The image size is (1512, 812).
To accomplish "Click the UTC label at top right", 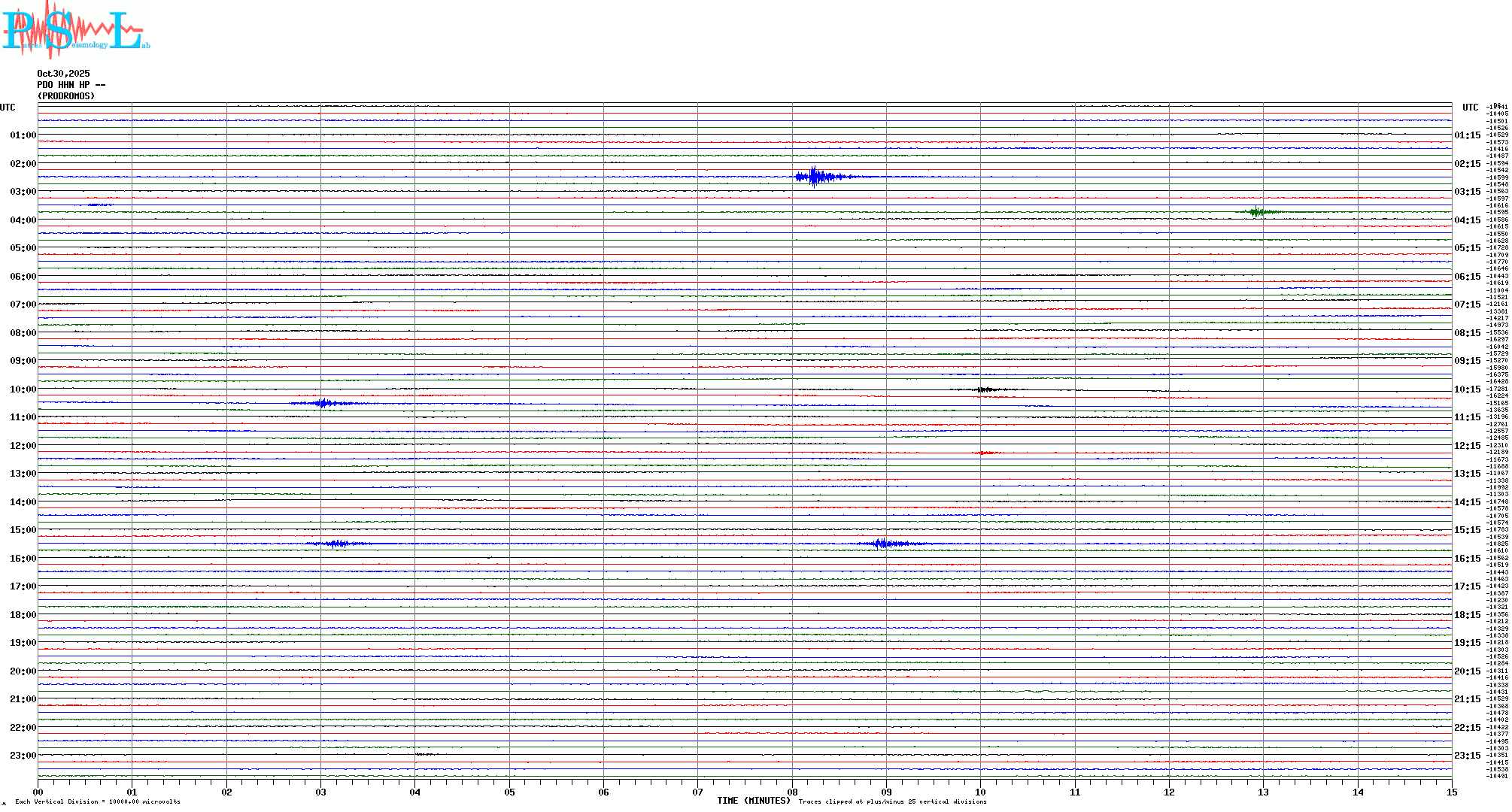I will coord(1470,108).
